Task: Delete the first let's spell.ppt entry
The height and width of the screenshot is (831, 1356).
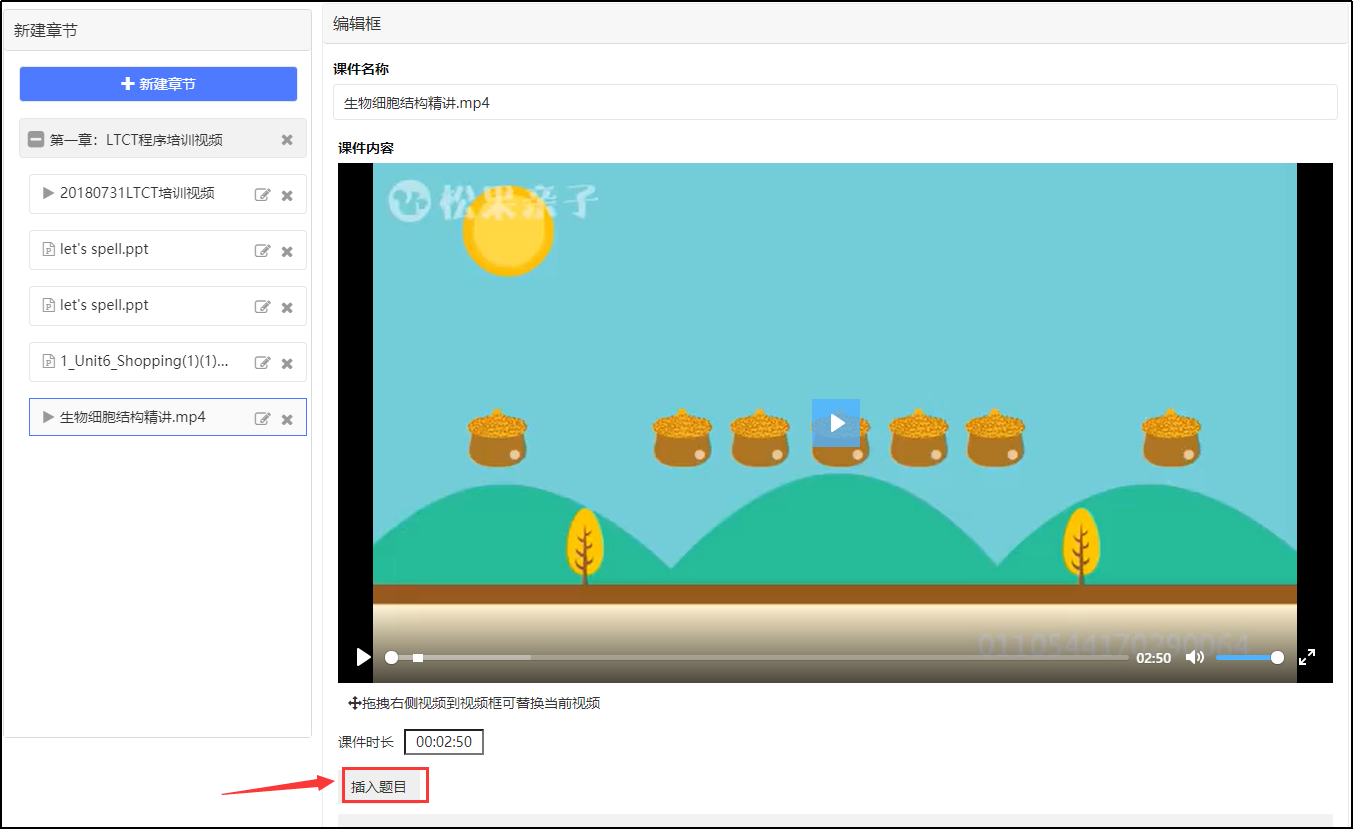Action: pyautogui.click(x=287, y=251)
